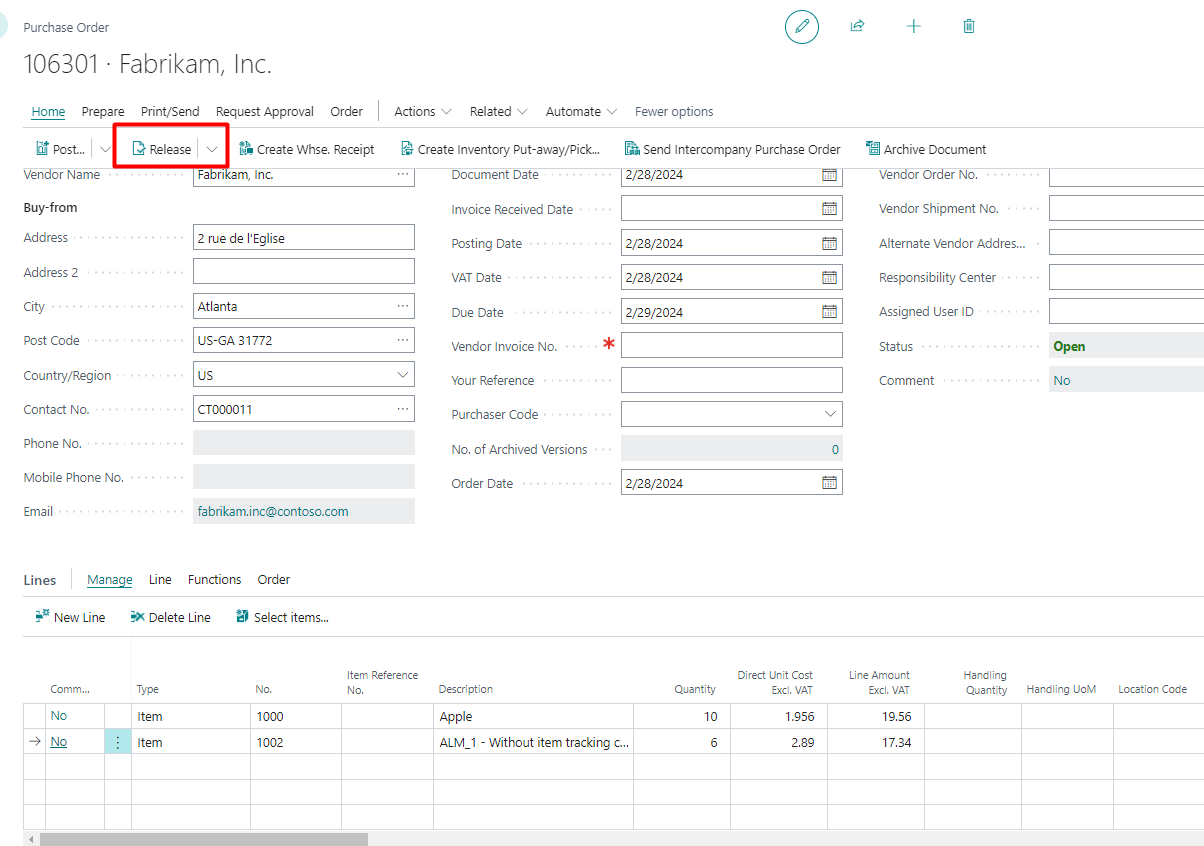Expand the Release dropdown arrow
Viewport: 1204px width, 846px height.
point(212,149)
